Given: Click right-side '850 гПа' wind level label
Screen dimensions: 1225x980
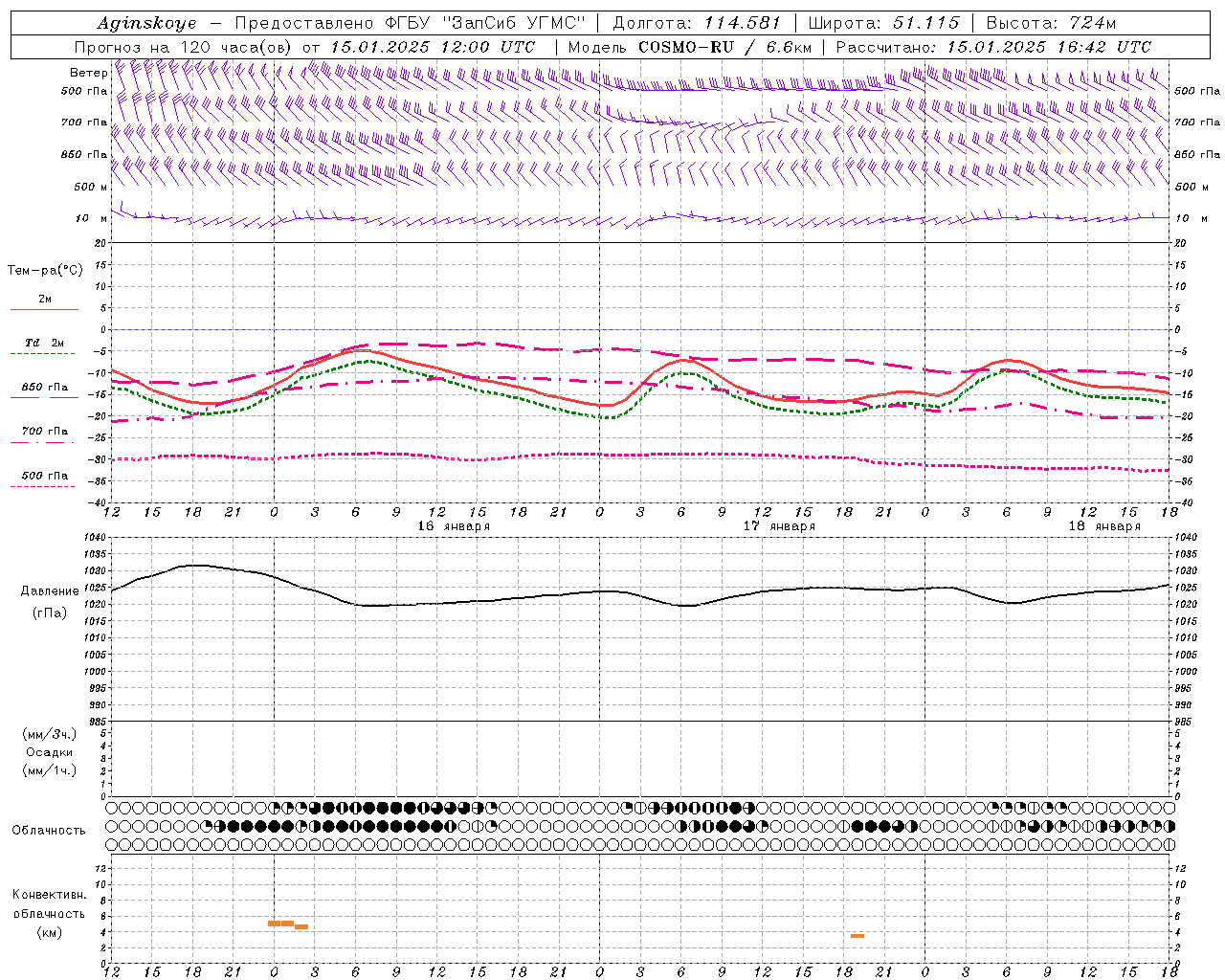Looking at the screenshot, I should coord(1197,154).
